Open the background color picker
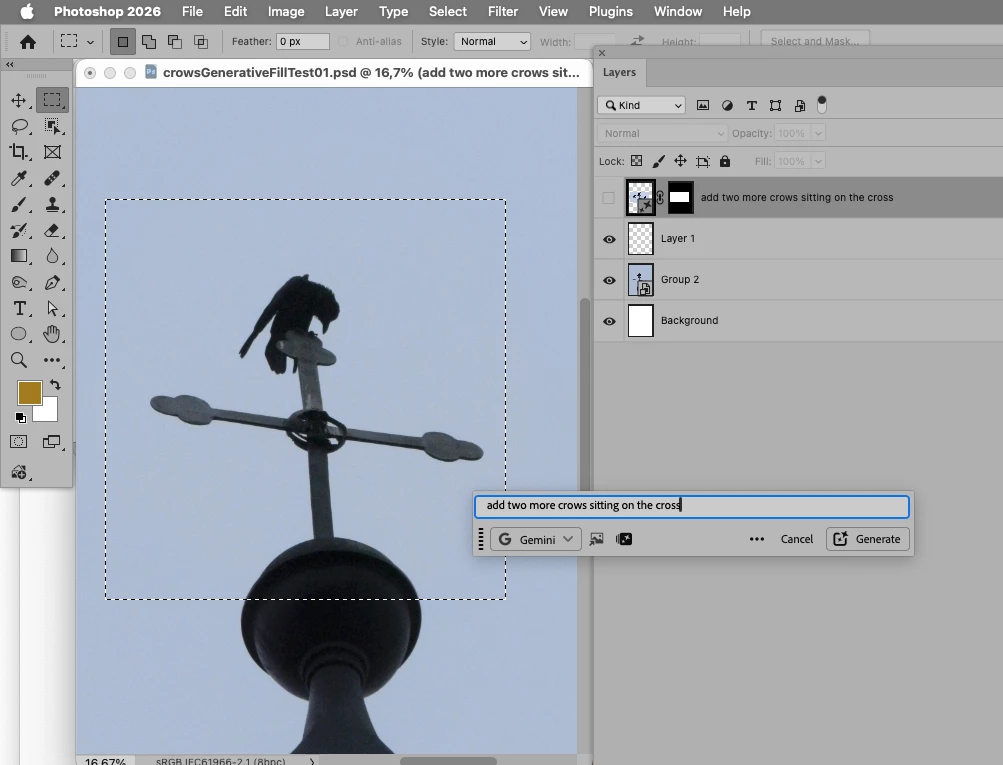This screenshot has height=765, width=1003. point(49,413)
